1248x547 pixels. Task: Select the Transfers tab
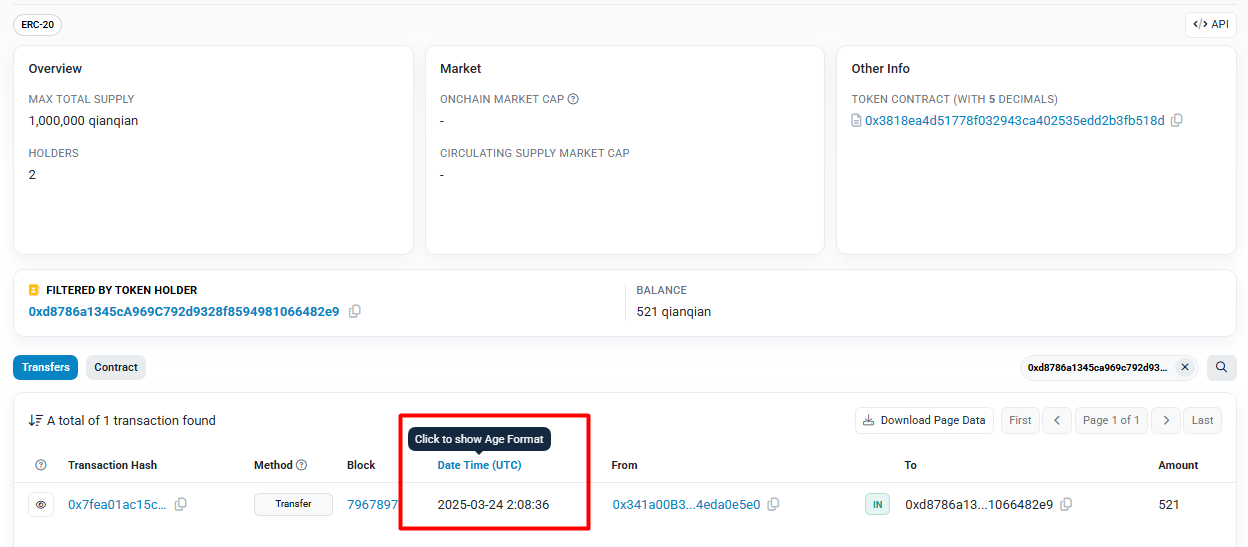tap(46, 367)
